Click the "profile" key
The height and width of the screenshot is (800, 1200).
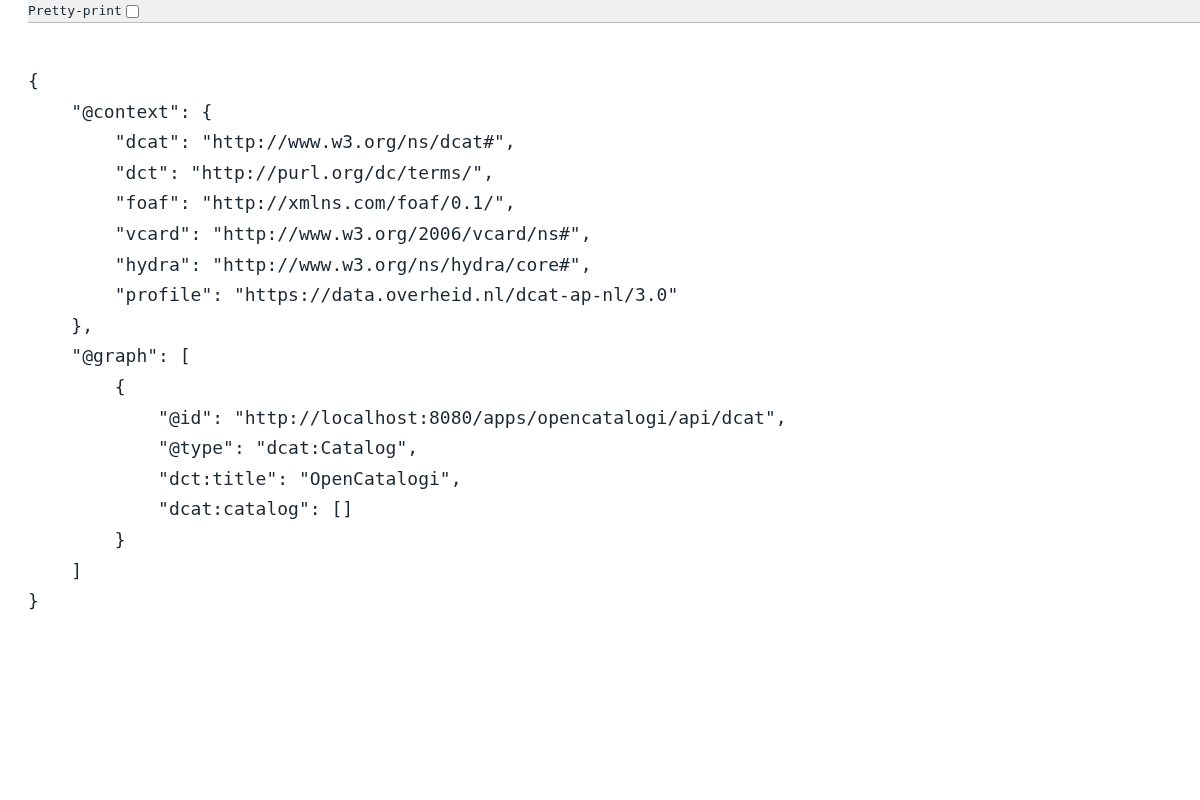click(164, 295)
